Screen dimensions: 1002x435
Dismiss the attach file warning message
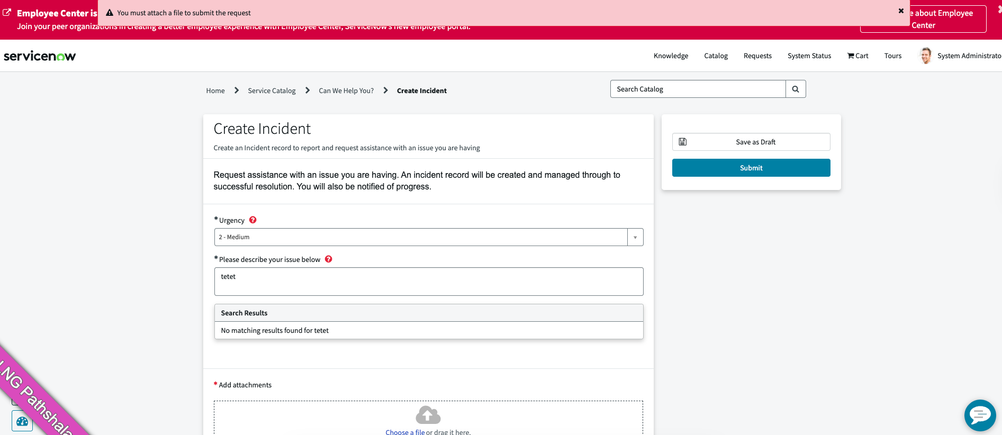[901, 11]
